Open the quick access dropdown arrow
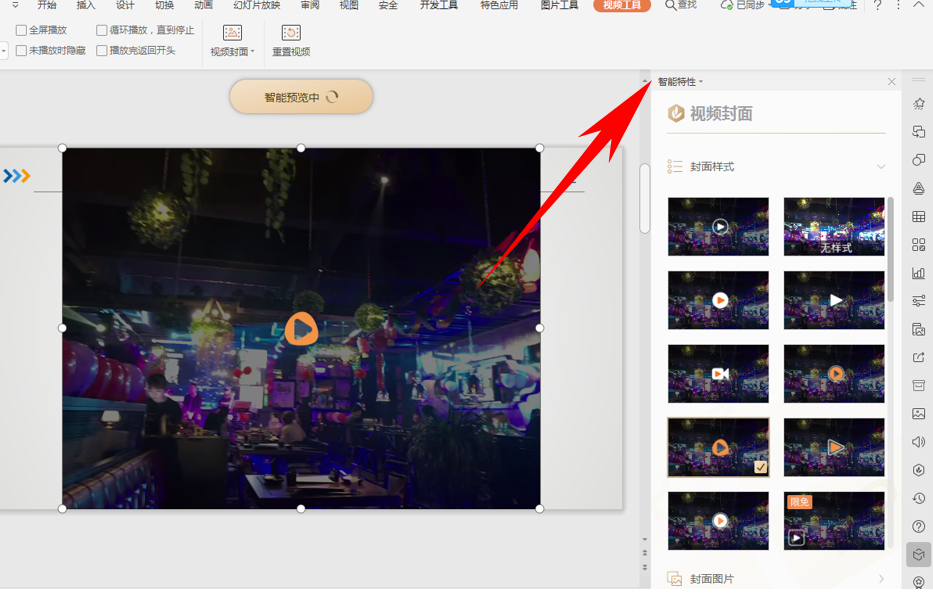Viewport: 933px width, 602px height. [x=15, y=5]
